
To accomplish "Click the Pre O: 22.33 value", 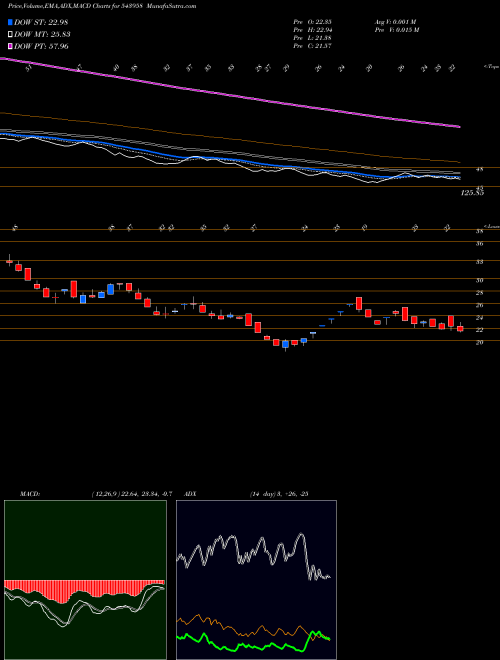I will tap(313, 22).
